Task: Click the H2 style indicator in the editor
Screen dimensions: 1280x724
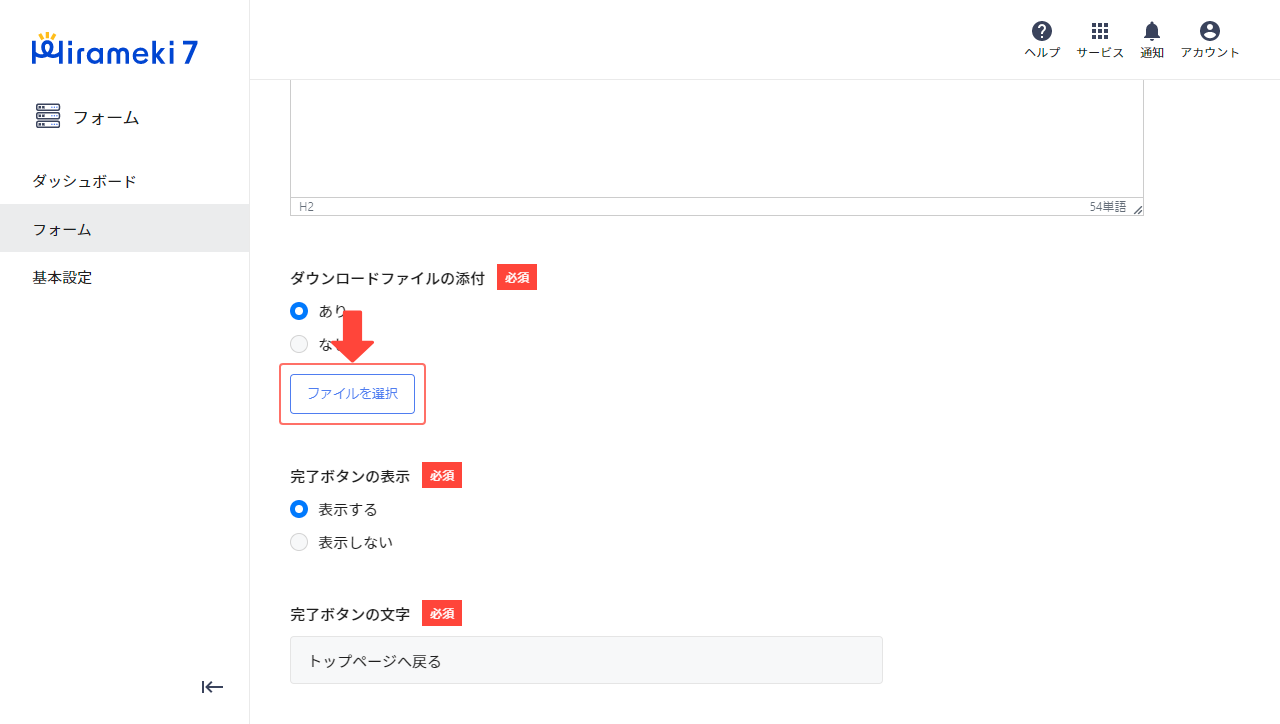Action: [303, 206]
